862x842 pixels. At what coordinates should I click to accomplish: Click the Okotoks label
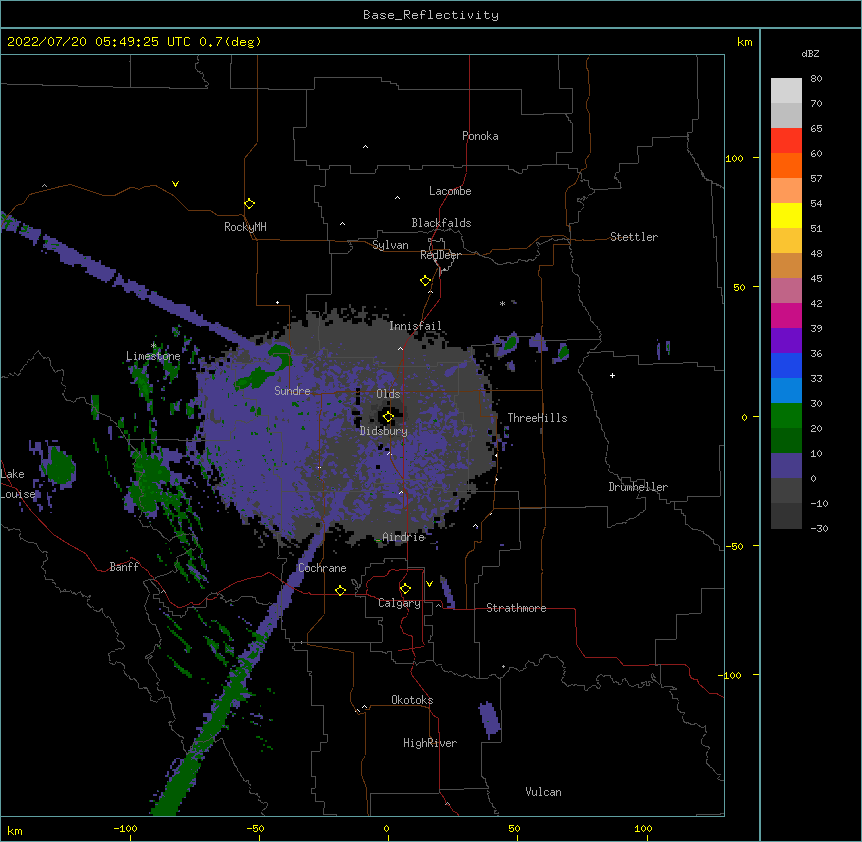pyautogui.click(x=412, y=700)
